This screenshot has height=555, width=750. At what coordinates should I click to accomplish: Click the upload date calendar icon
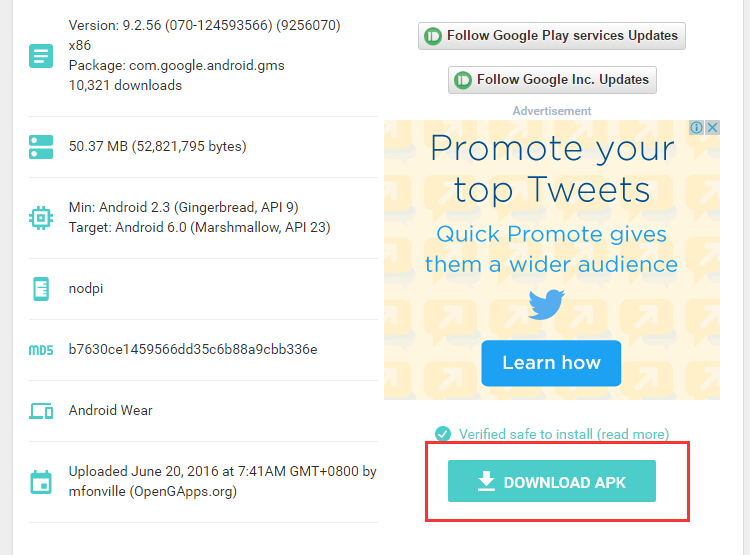coord(41,482)
